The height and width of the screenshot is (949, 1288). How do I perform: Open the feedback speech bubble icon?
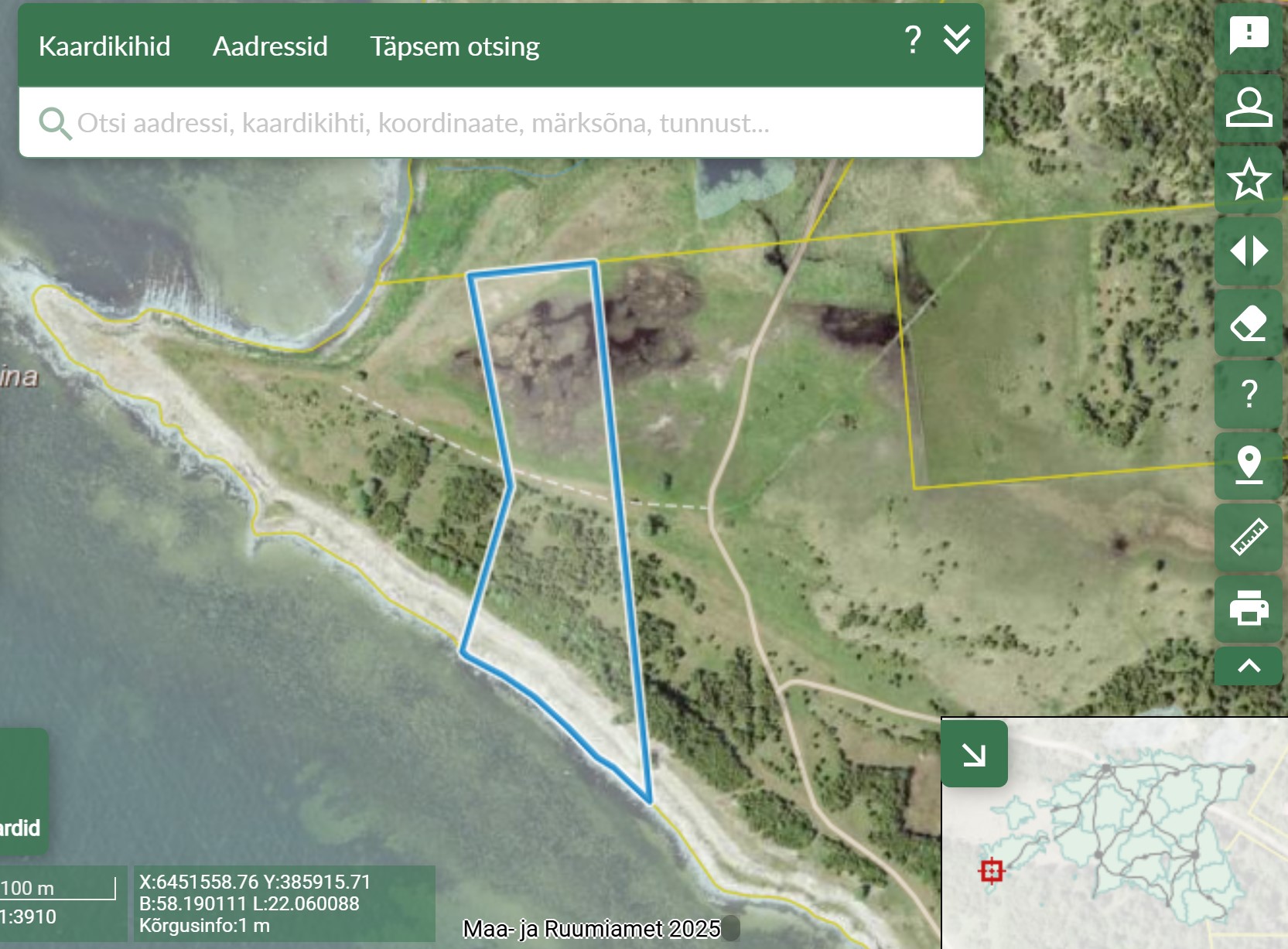tap(1249, 36)
